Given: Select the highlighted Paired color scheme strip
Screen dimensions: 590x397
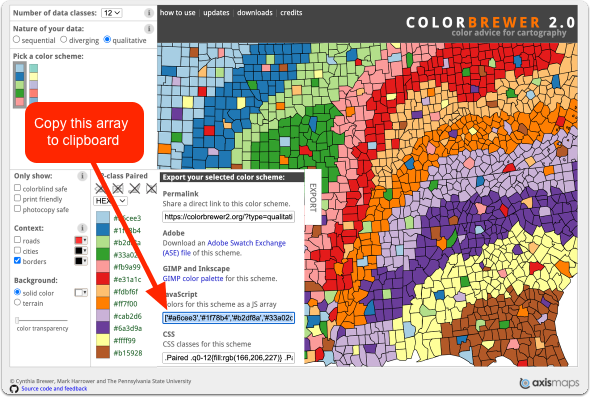Looking at the screenshot, I should point(20,85).
